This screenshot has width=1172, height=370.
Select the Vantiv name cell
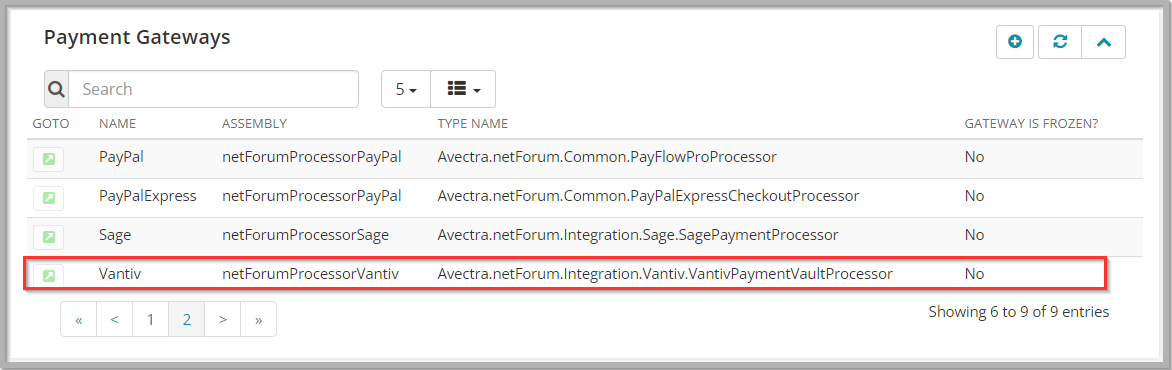click(120, 274)
